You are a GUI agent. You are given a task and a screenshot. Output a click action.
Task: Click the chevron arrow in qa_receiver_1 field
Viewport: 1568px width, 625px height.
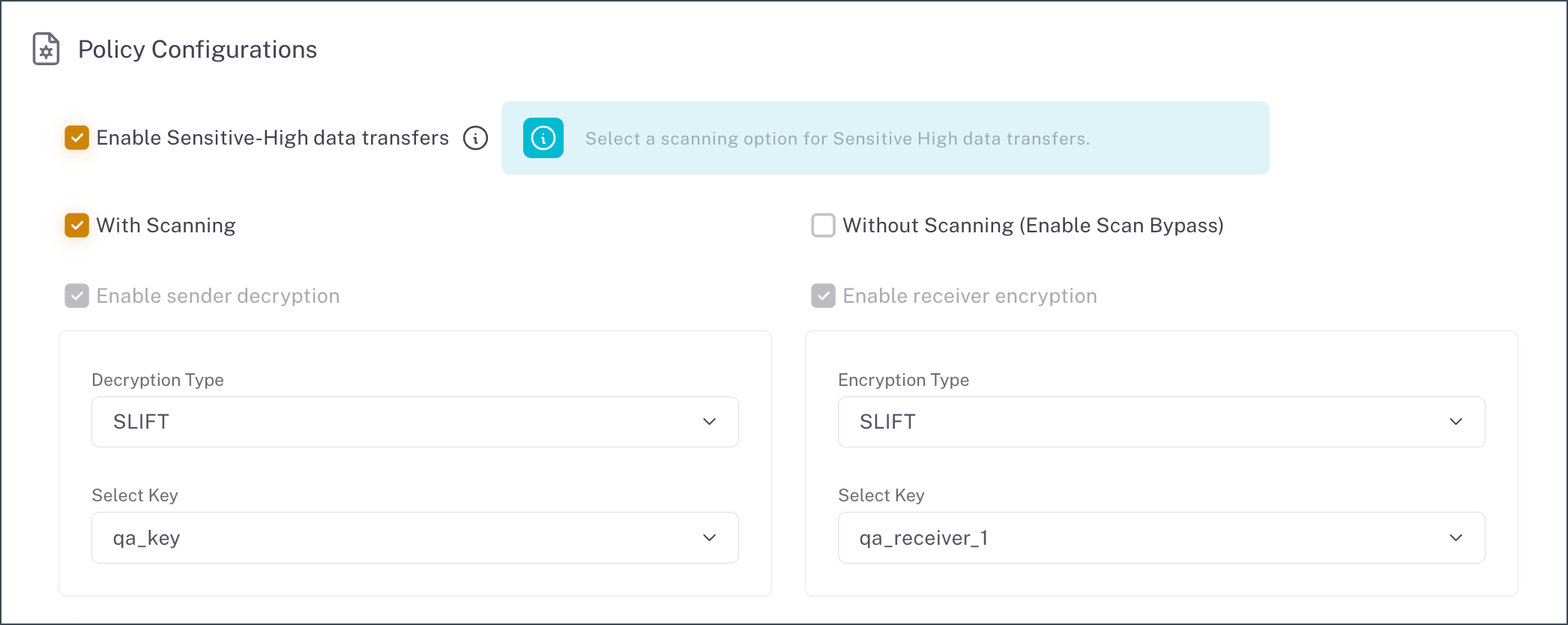(1456, 538)
